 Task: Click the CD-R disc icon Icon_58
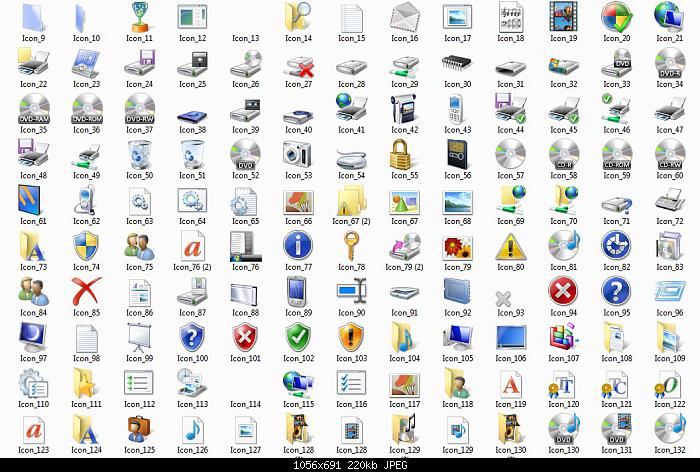tap(564, 155)
